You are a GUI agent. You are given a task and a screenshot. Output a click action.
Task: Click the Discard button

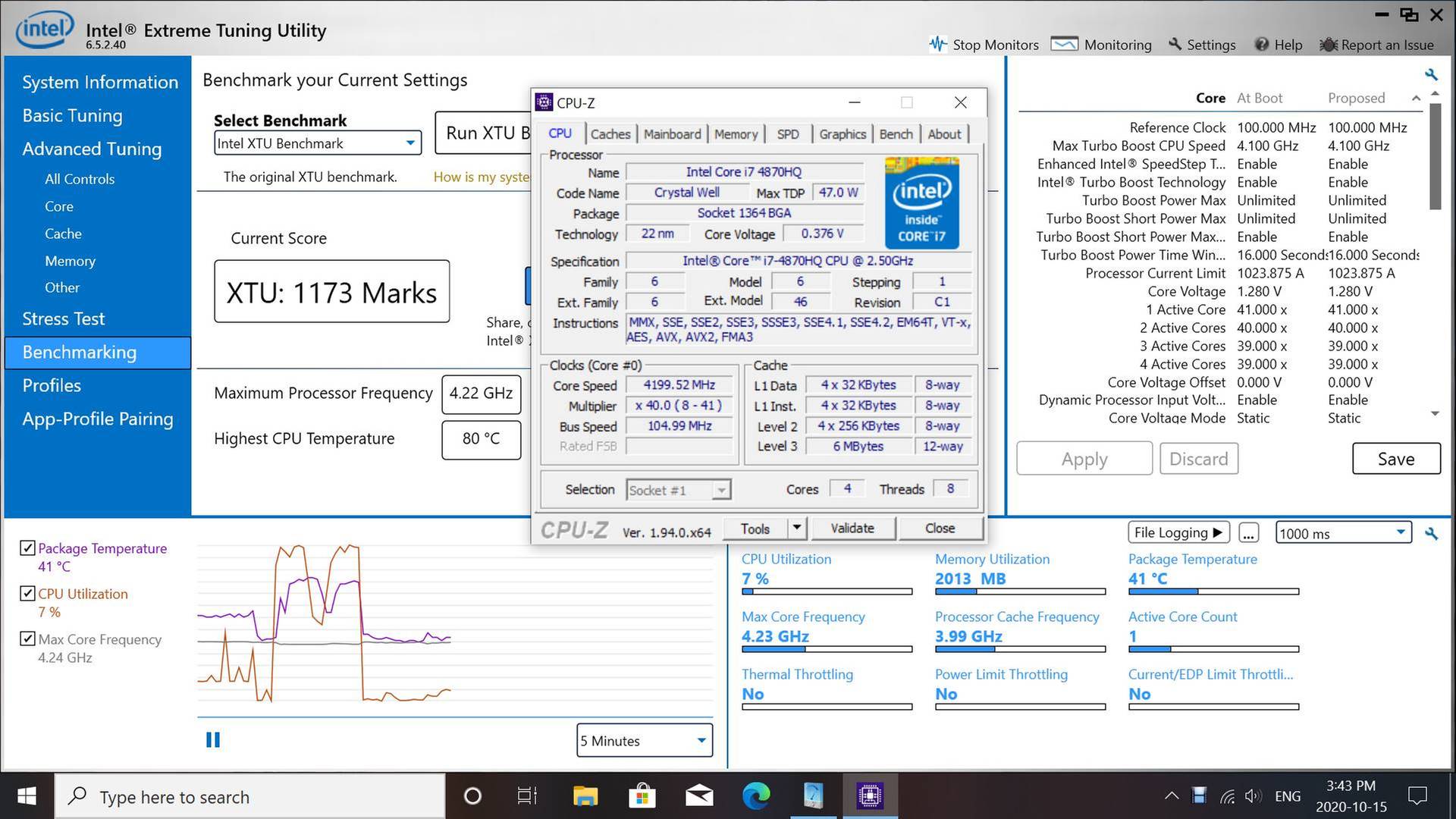click(1198, 459)
